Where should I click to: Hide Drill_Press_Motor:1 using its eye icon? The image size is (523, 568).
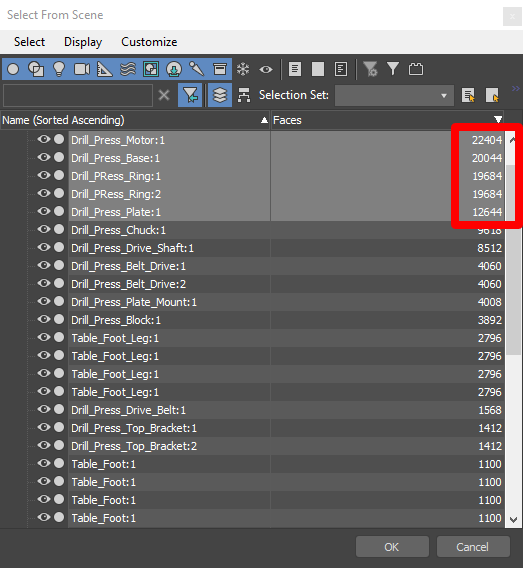pos(44,139)
